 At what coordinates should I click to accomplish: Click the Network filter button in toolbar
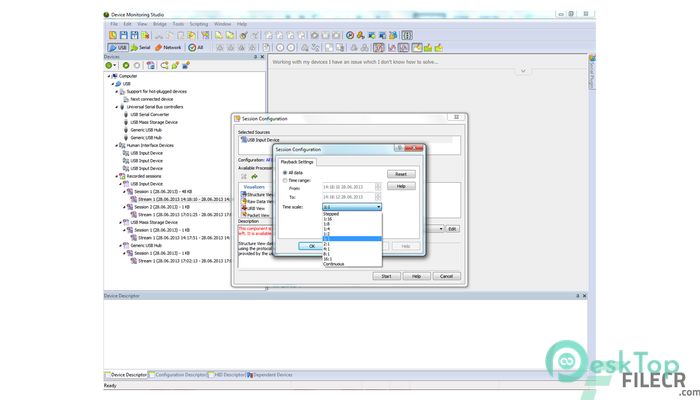(x=168, y=47)
